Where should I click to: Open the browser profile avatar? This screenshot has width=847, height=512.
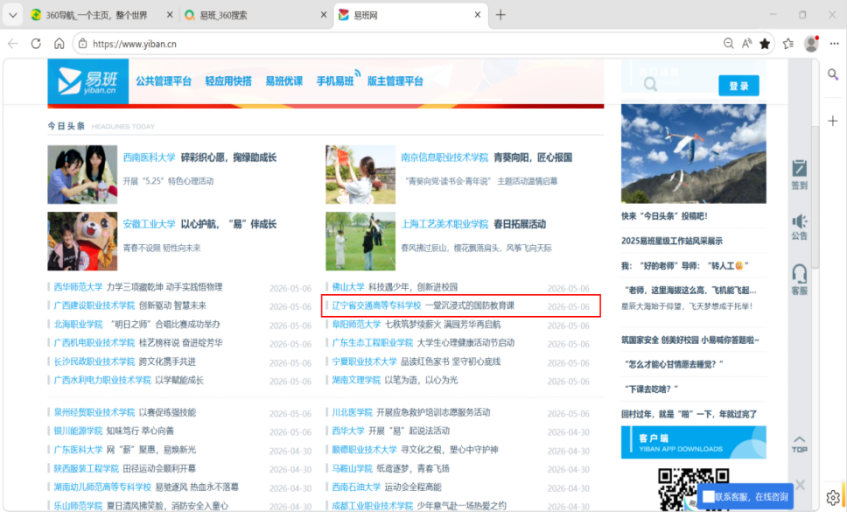pyautogui.click(x=811, y=44)
